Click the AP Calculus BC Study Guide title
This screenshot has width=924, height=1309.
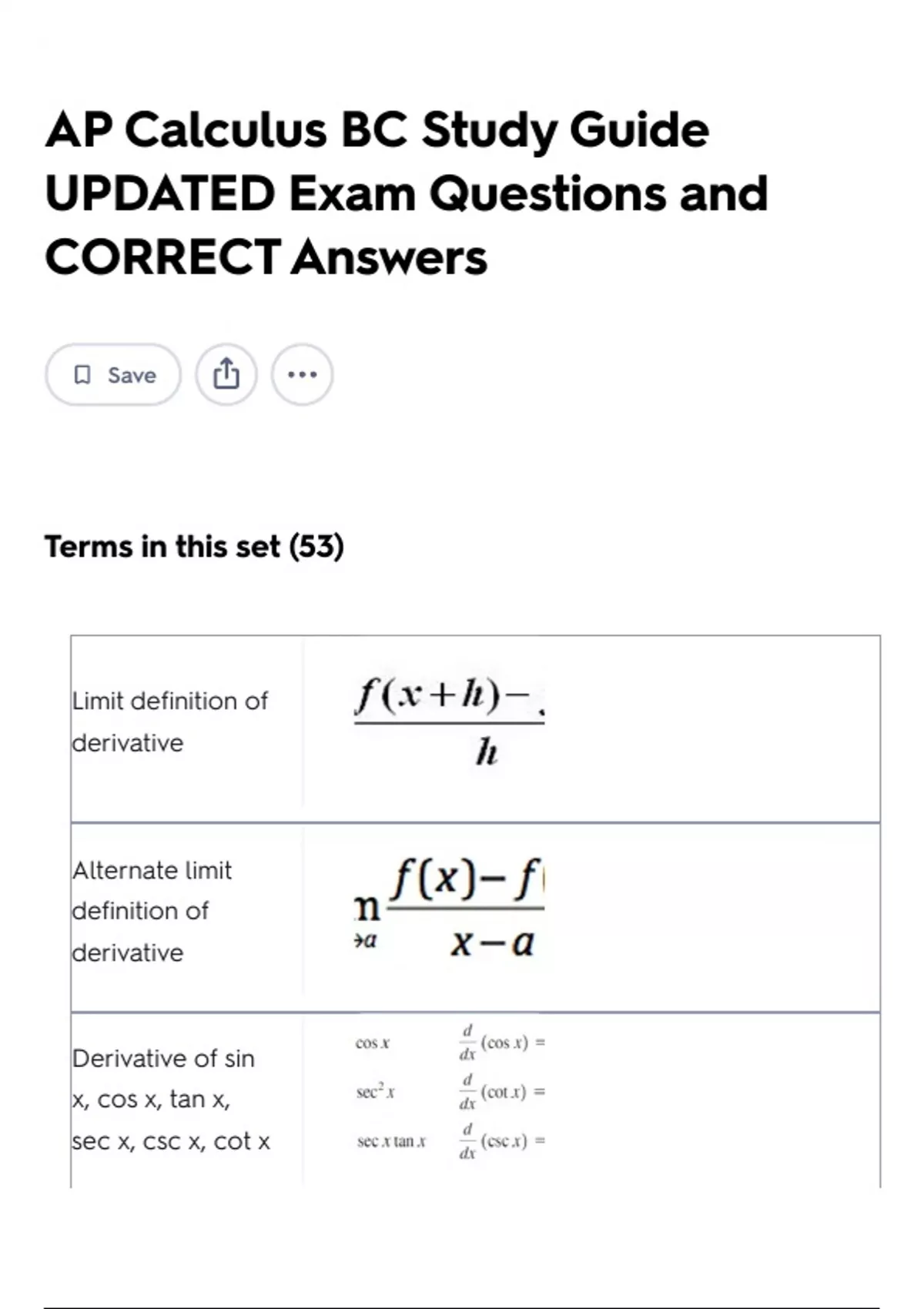pos(377,129)
